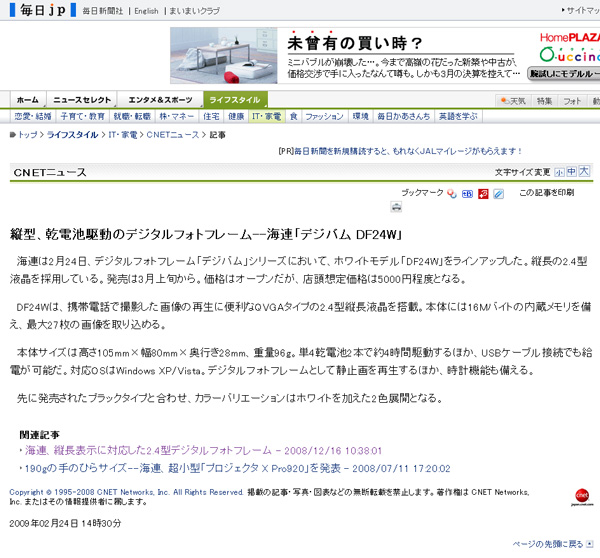The image size is (600, 558).
Task: Click この記事を印刷 to print the article
Action: pyautogui.click(x=546, y=193)
